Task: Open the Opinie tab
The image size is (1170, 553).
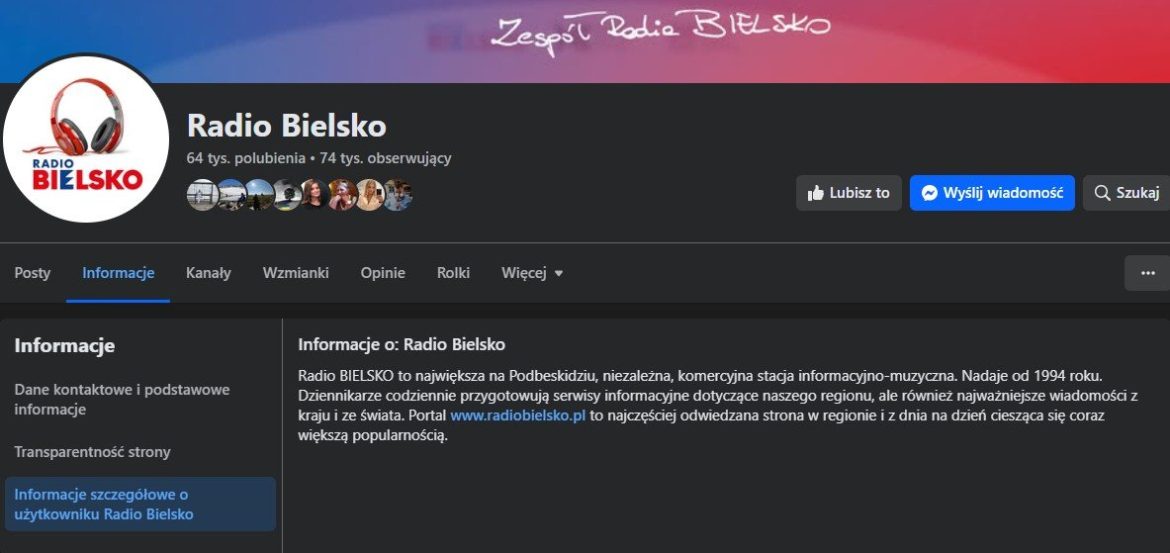Action: point(383,273)
